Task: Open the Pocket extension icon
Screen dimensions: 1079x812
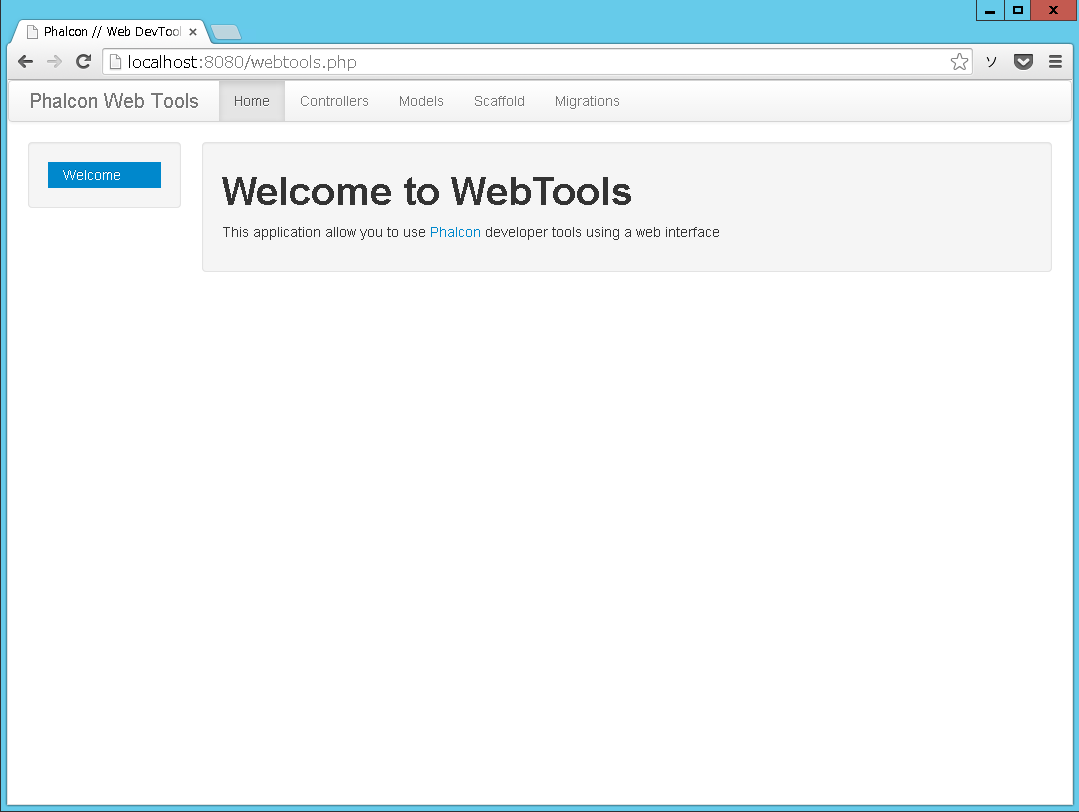Action: tap(1023, 62)
